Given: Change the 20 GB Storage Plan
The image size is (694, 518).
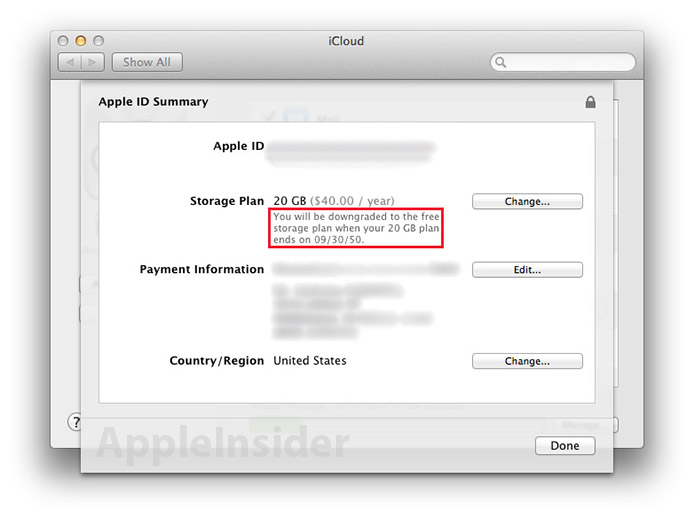Looking at the screenshot, I should point(527,201).
